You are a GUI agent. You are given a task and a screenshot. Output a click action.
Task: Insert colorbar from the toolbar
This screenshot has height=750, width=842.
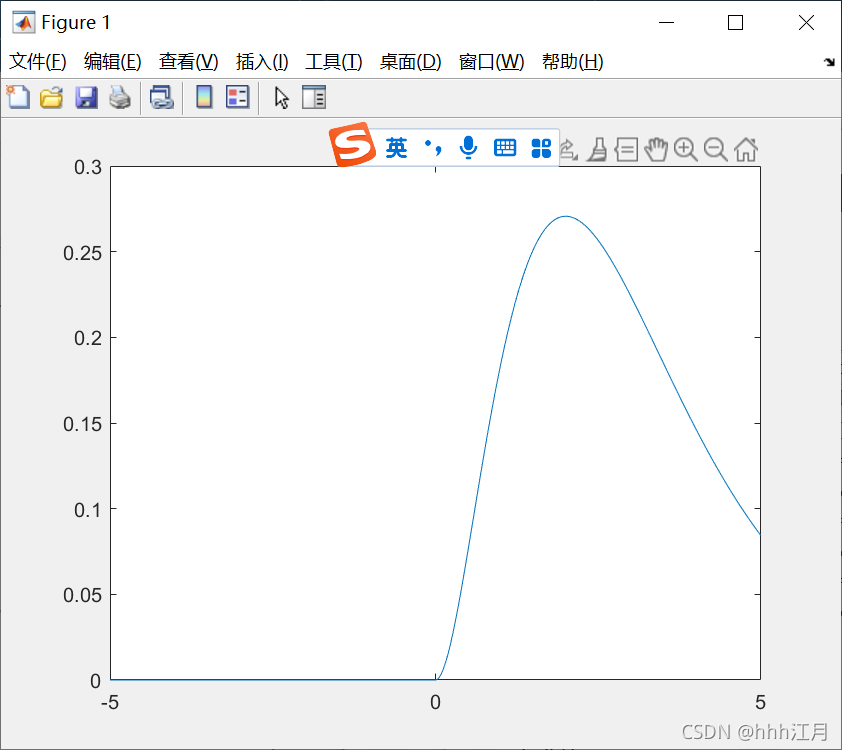click(x=204, y=98)
